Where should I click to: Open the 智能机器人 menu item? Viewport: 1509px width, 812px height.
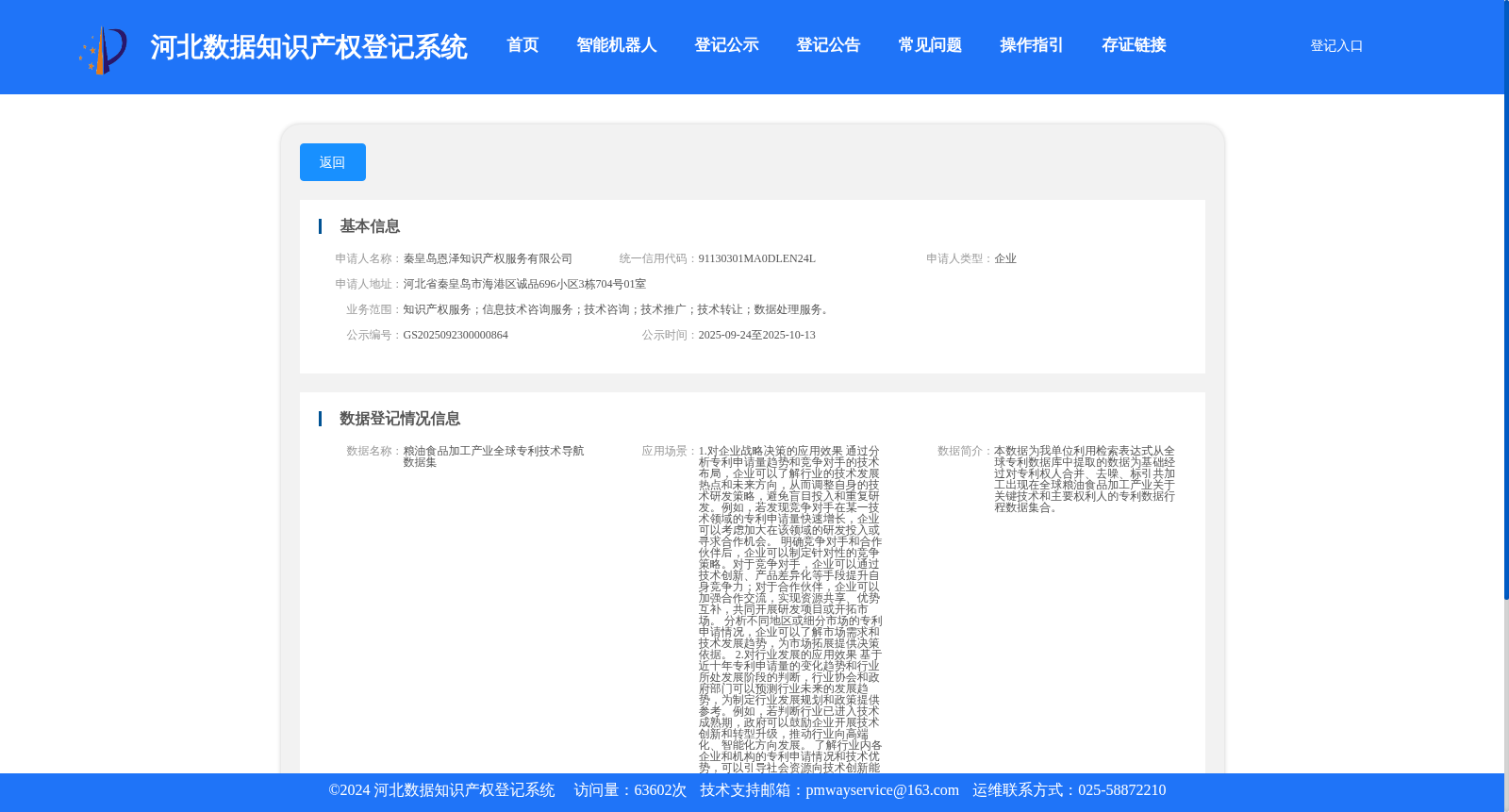[617, 45]
